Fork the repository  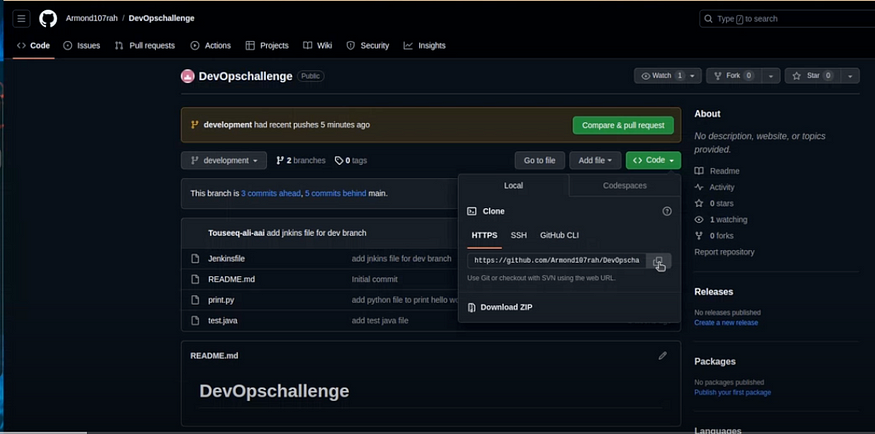pos(734,76)
